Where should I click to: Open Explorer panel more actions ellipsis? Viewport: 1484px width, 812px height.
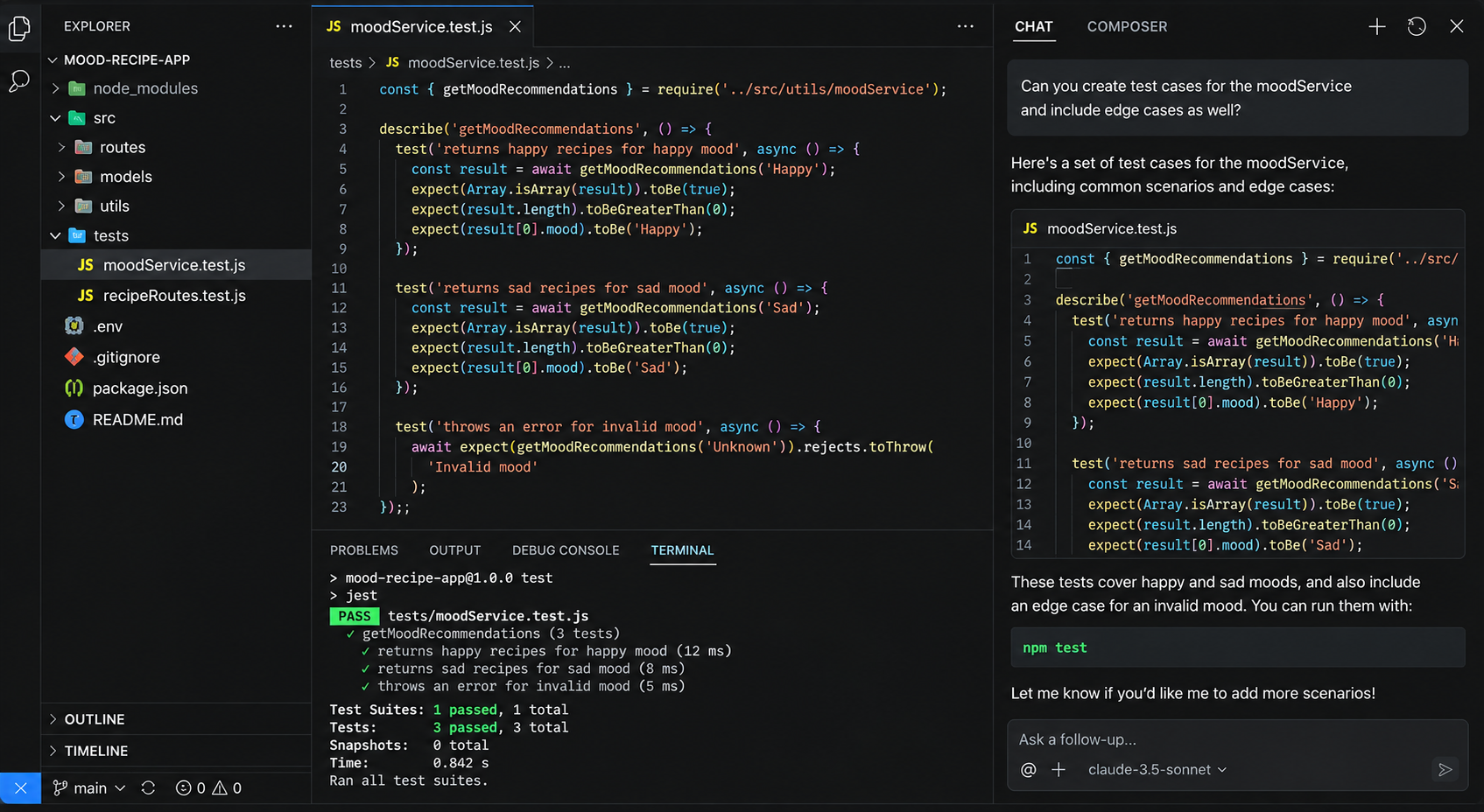pos(284,26)
